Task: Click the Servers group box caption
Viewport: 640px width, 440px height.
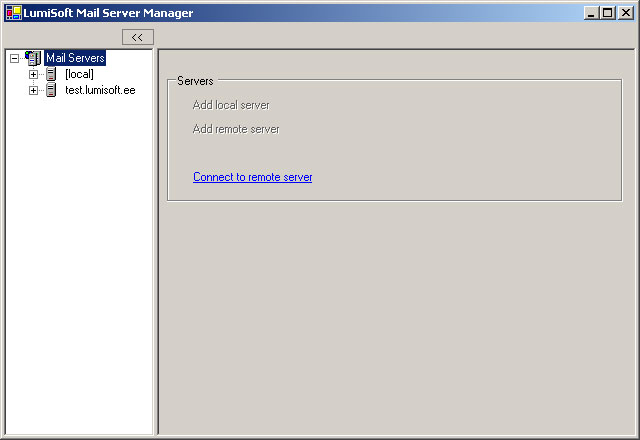Action: pos(195,81)
